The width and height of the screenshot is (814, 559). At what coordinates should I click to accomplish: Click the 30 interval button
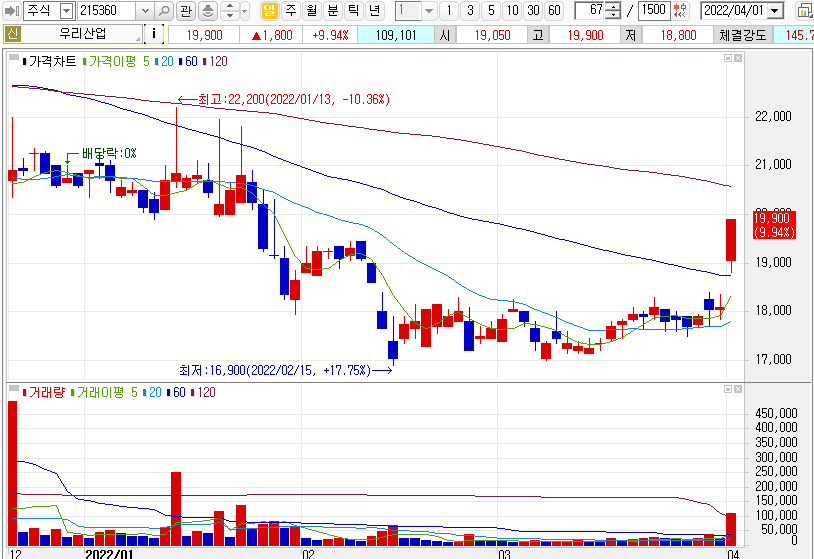point(533,10)
